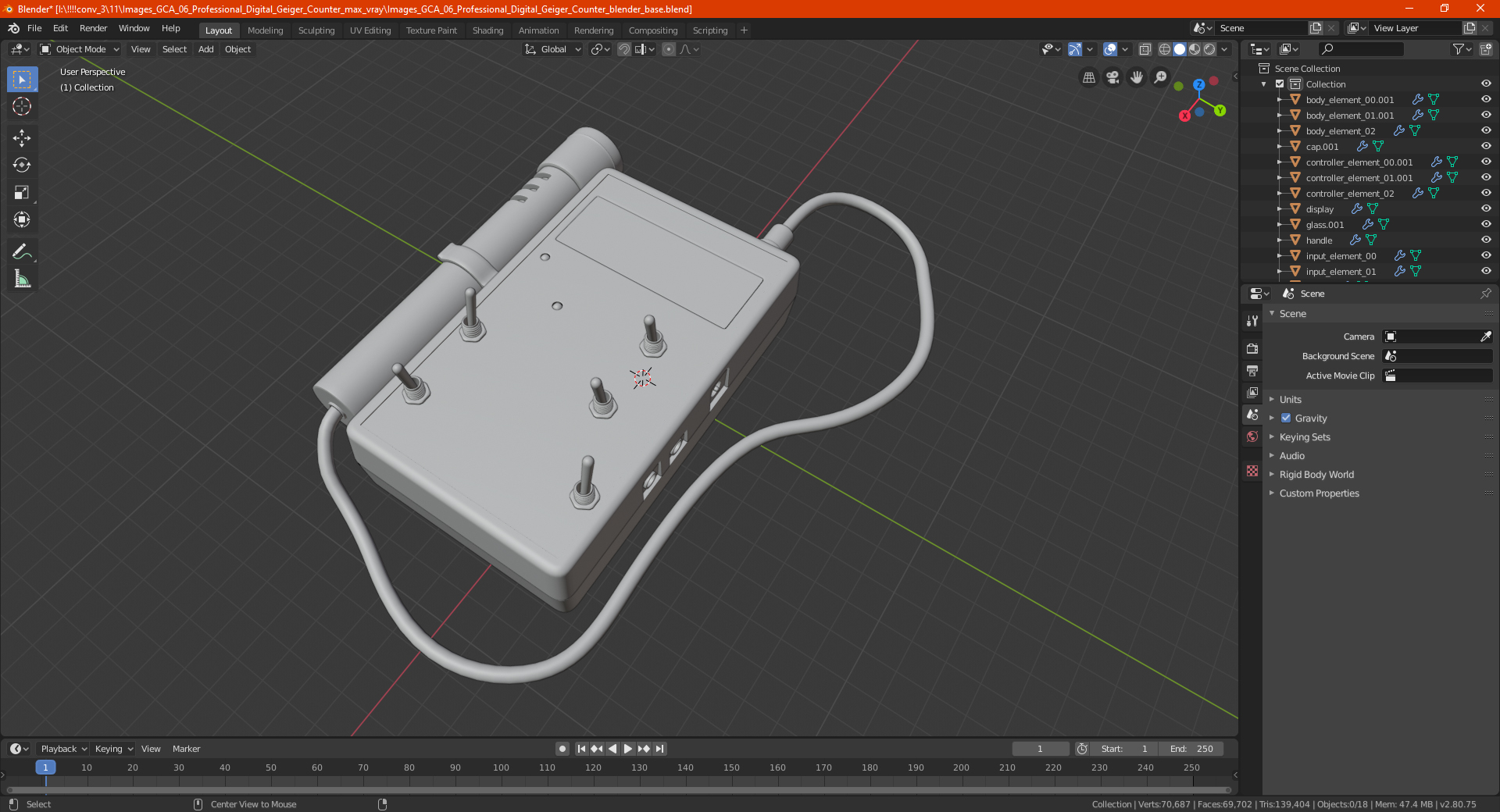Open the Global orientation dropdown

553,49
